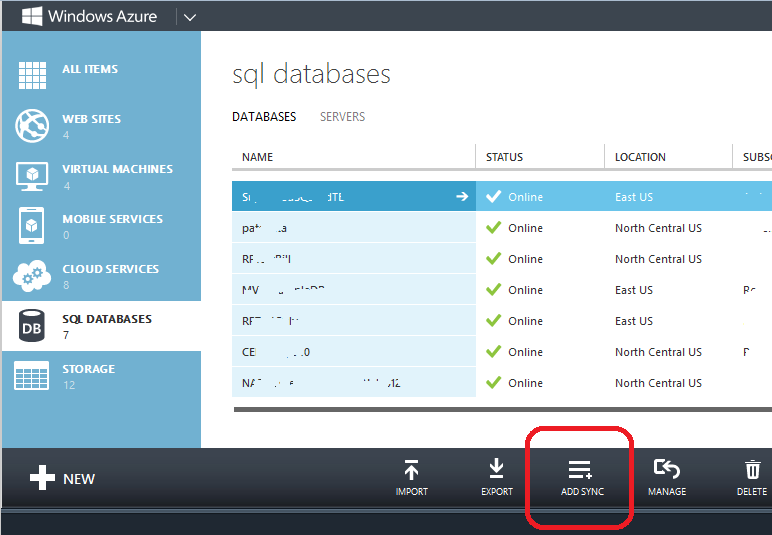Switch to the Servers tab
Viewport: 772px width, 535px height.
342,117
